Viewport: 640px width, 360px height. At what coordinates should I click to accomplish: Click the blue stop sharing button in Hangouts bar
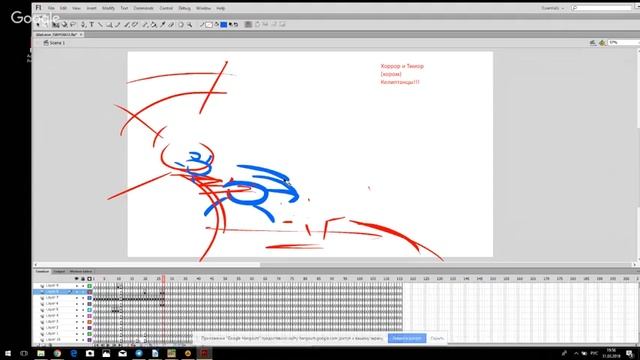tap(407, 338)
